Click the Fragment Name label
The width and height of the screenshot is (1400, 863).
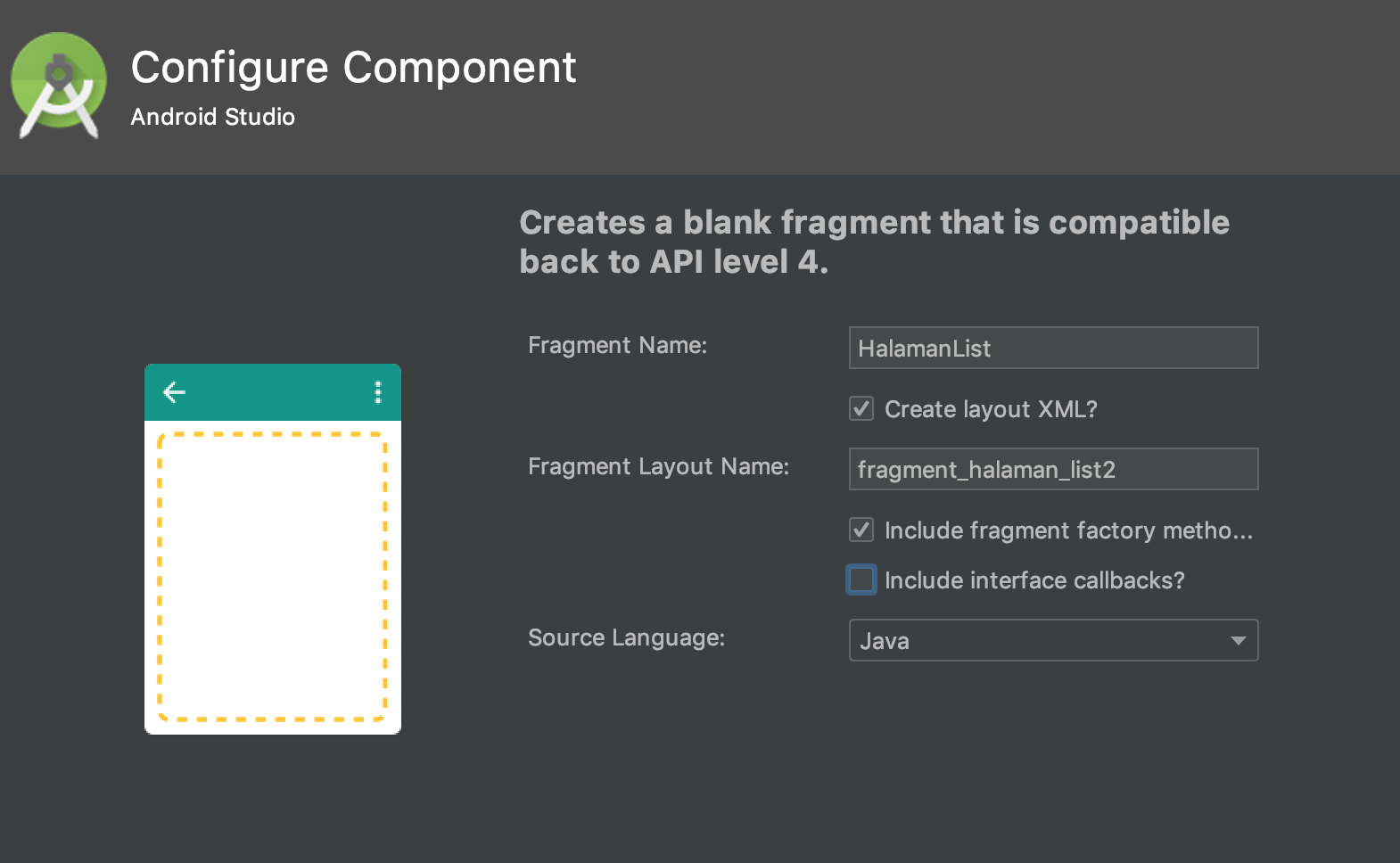click(x=617, y=345)
